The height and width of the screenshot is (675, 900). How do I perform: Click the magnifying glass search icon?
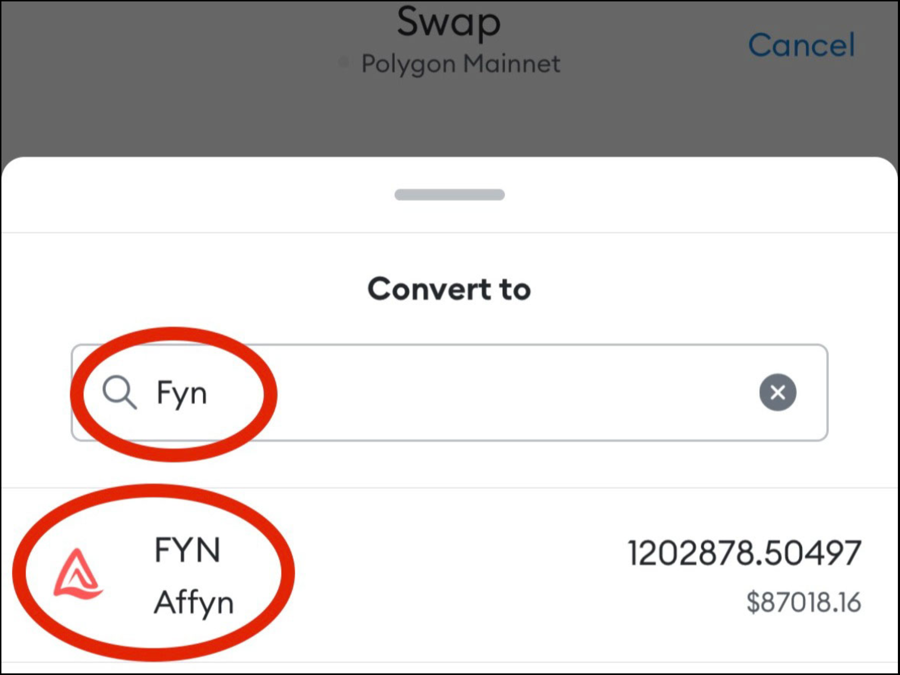tap(120, 394)
